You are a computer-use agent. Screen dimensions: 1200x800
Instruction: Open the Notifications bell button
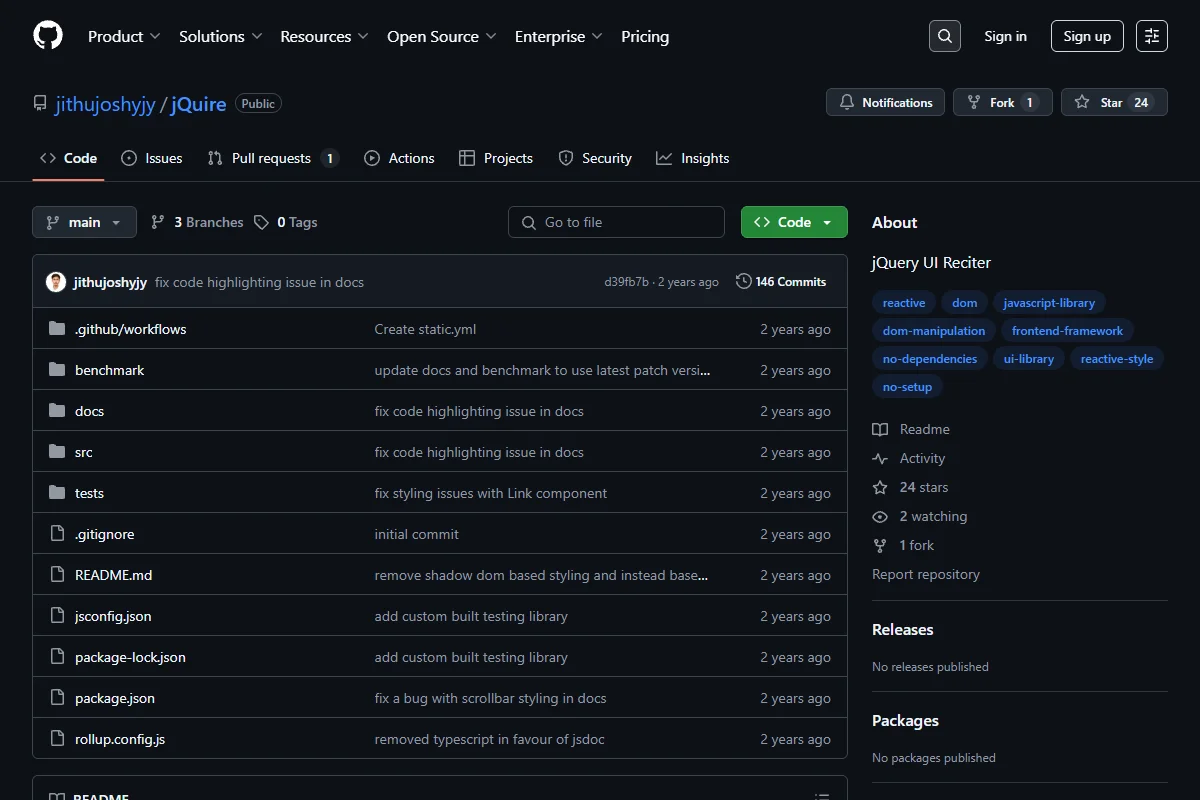885,102
